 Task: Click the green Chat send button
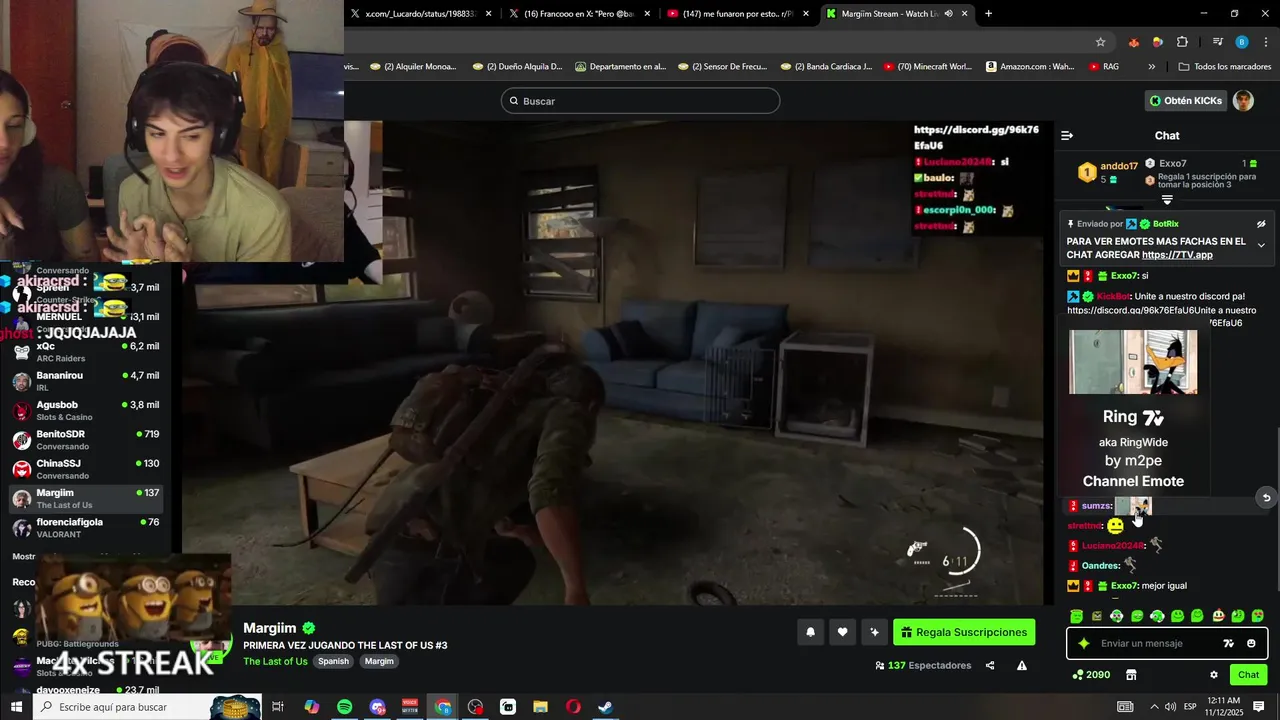click(1248, 675)
